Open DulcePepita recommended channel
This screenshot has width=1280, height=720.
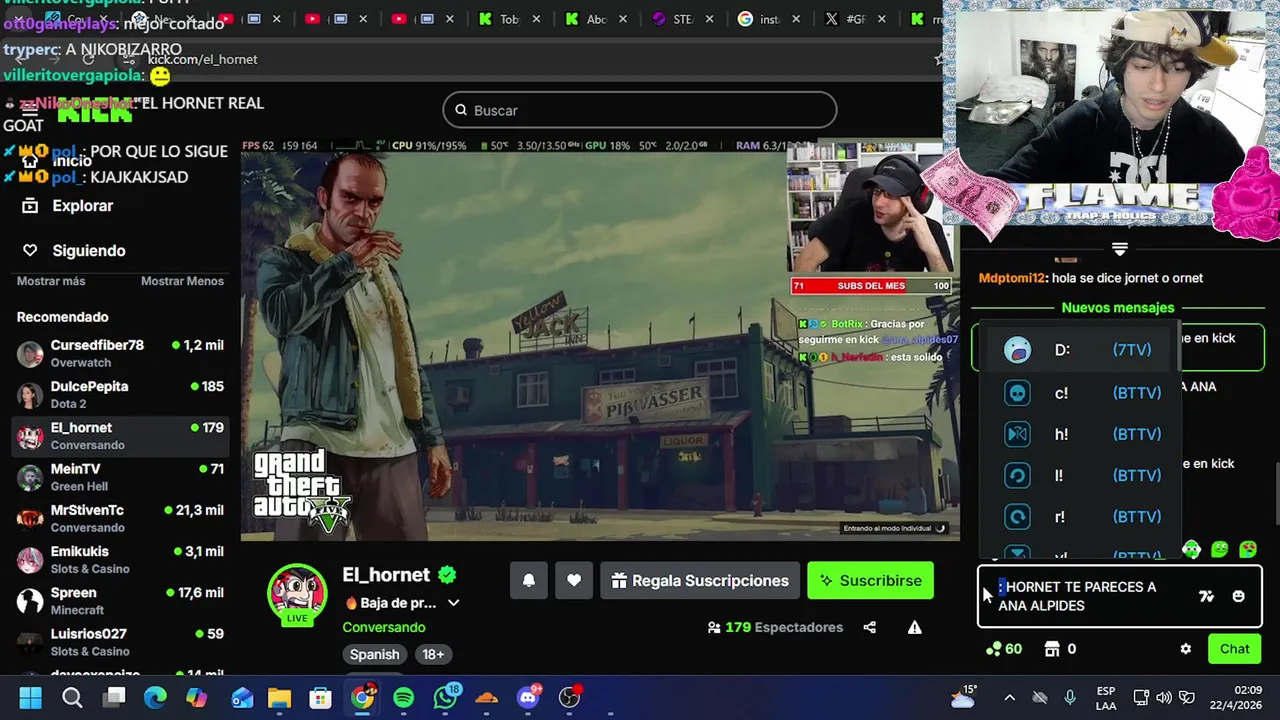coord(120,394)
